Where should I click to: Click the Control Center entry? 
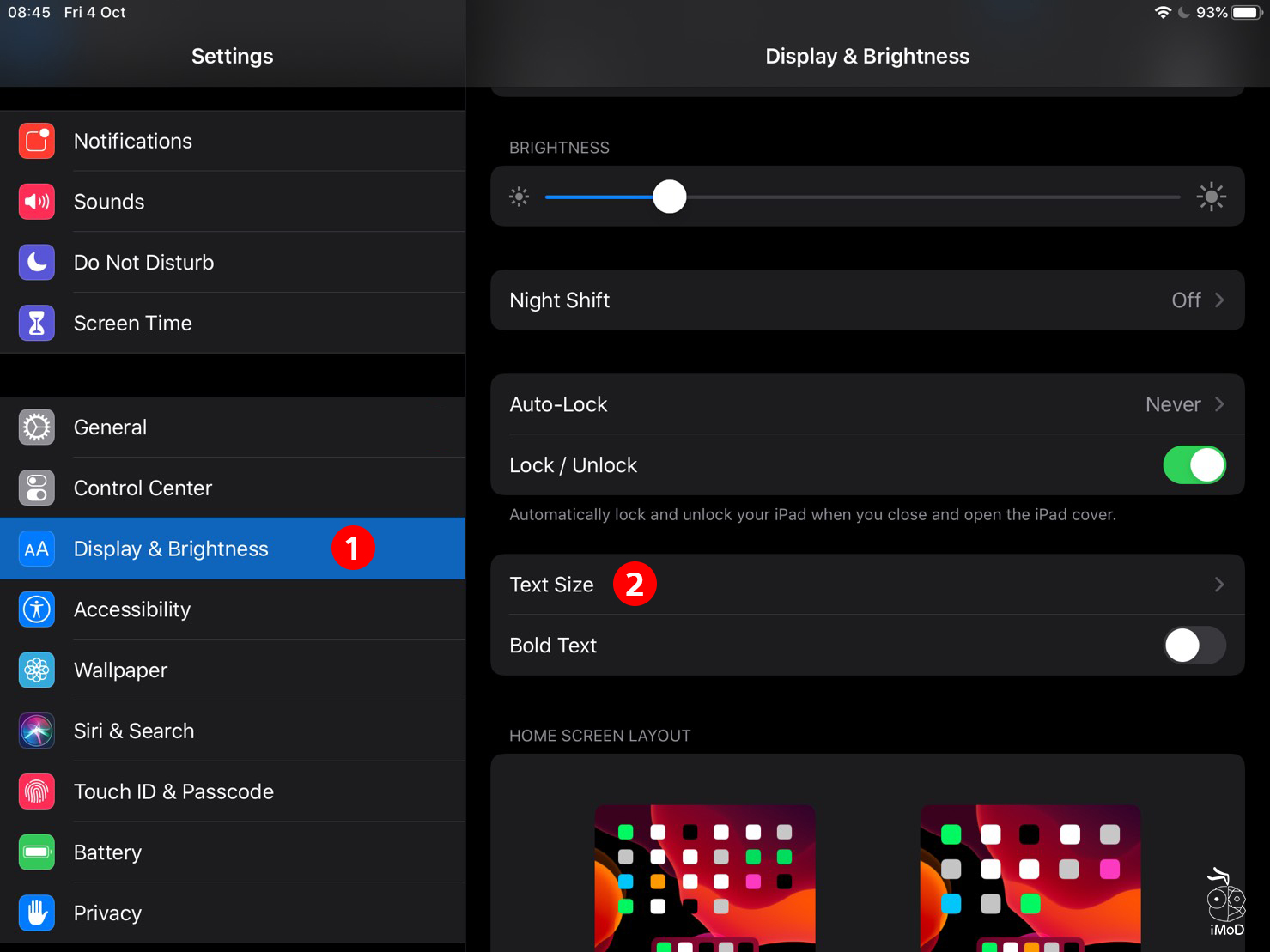coord(143,488)
